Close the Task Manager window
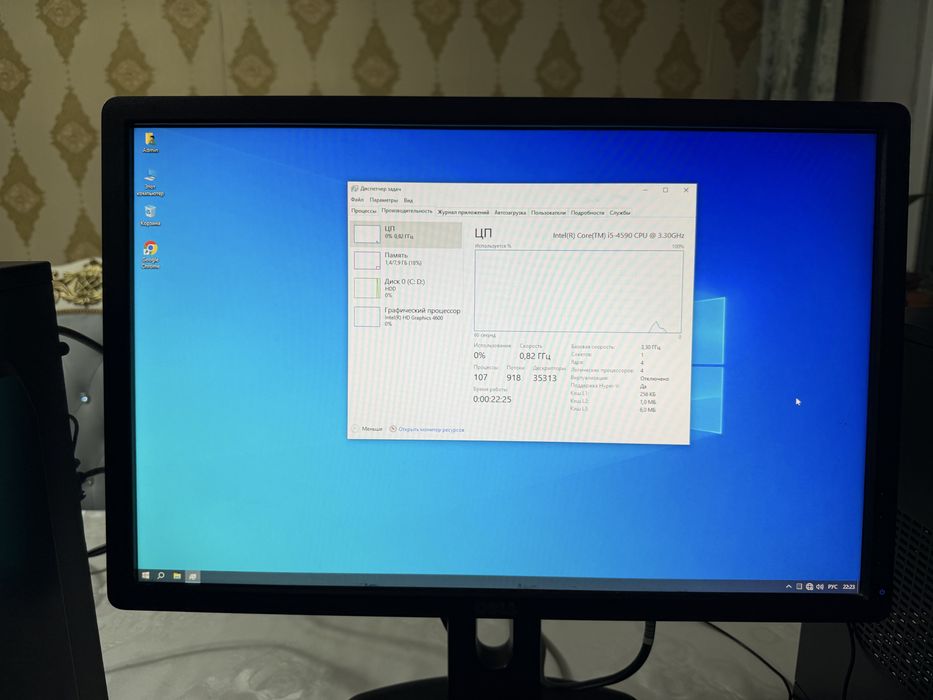933x700 pixels. tap(685, 190)
